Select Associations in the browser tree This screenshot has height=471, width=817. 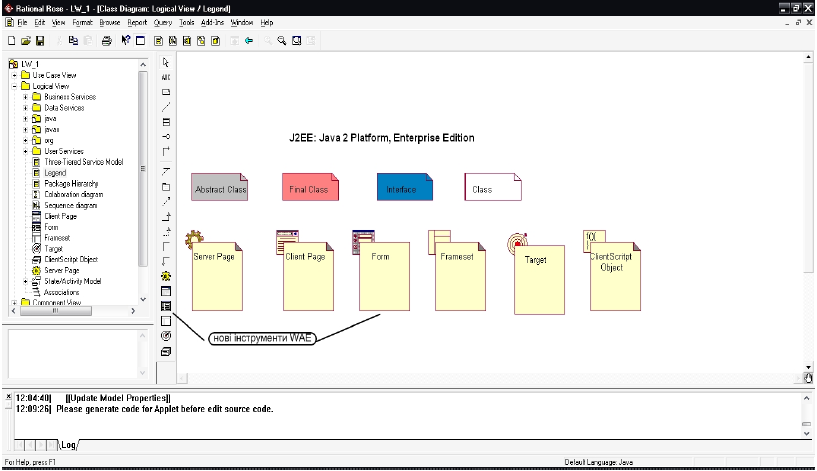tap(61, 292)
